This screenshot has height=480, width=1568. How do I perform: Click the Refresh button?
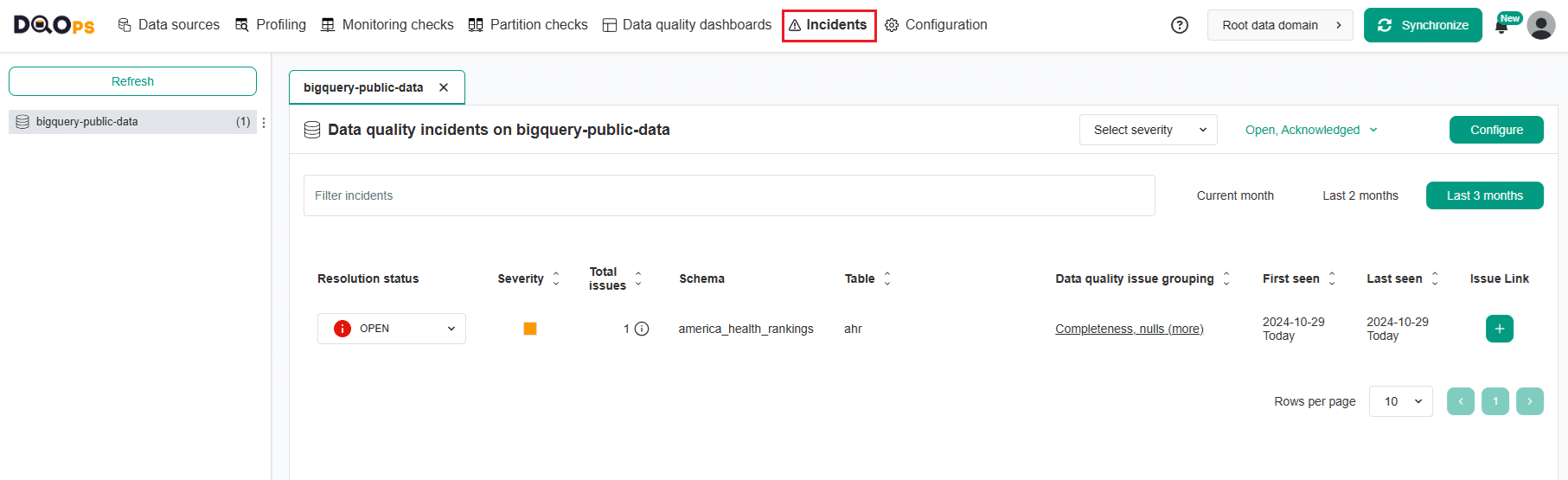pyautogui.click(x=132, y=81)
